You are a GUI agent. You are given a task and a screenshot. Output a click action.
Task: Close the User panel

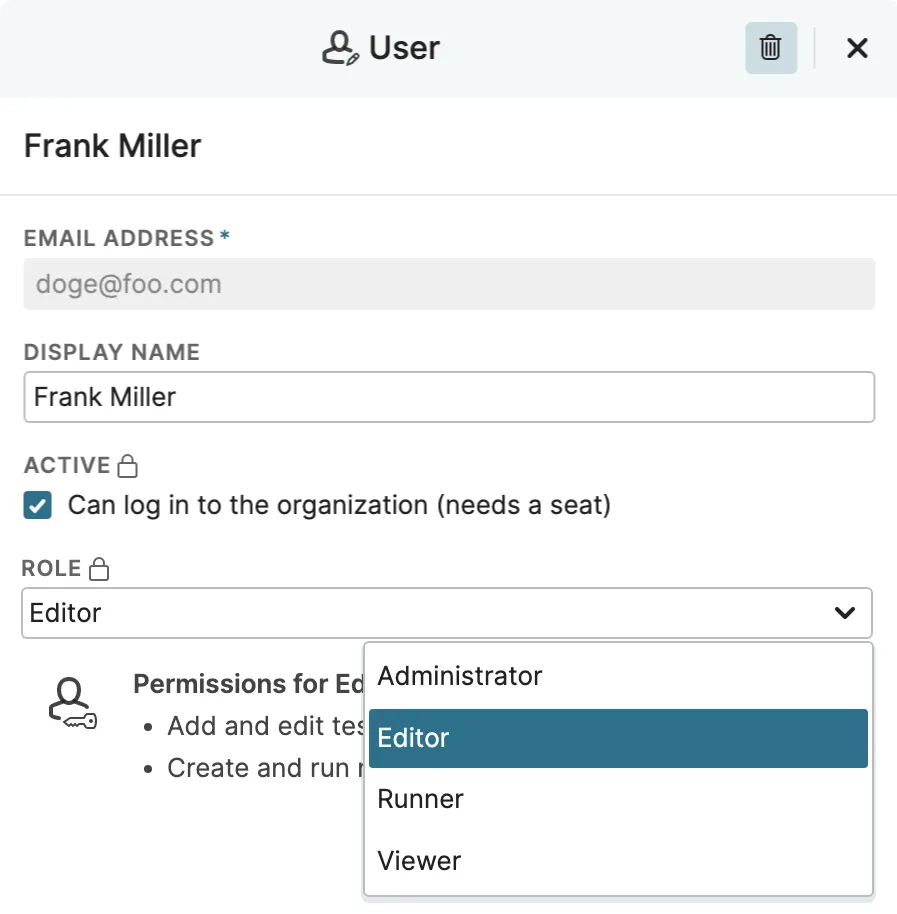[857, 48]
